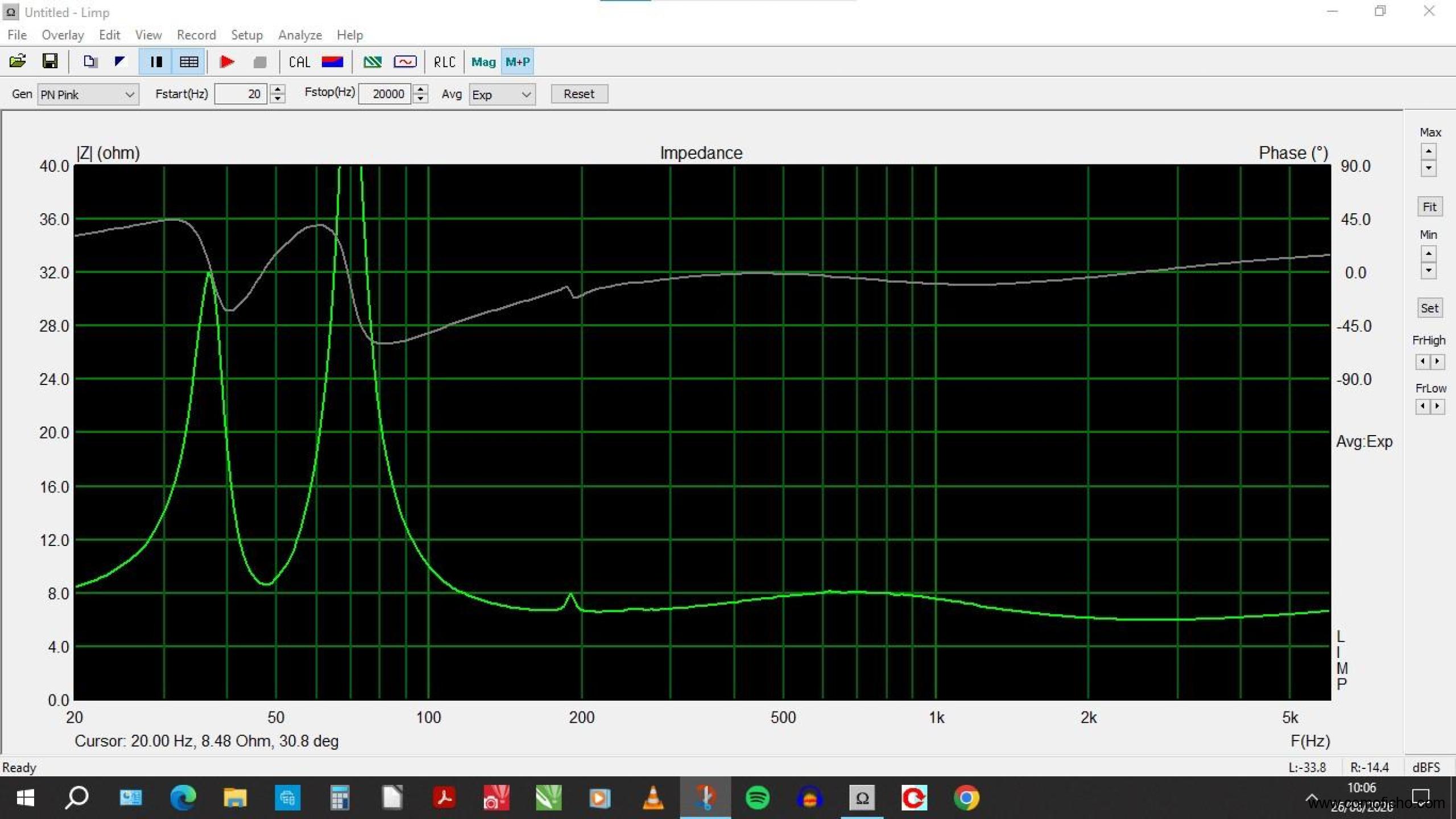Toggle the grid display icon
Image resolution: width=1456 pixels, height=819 pixels.
point(188,61)
